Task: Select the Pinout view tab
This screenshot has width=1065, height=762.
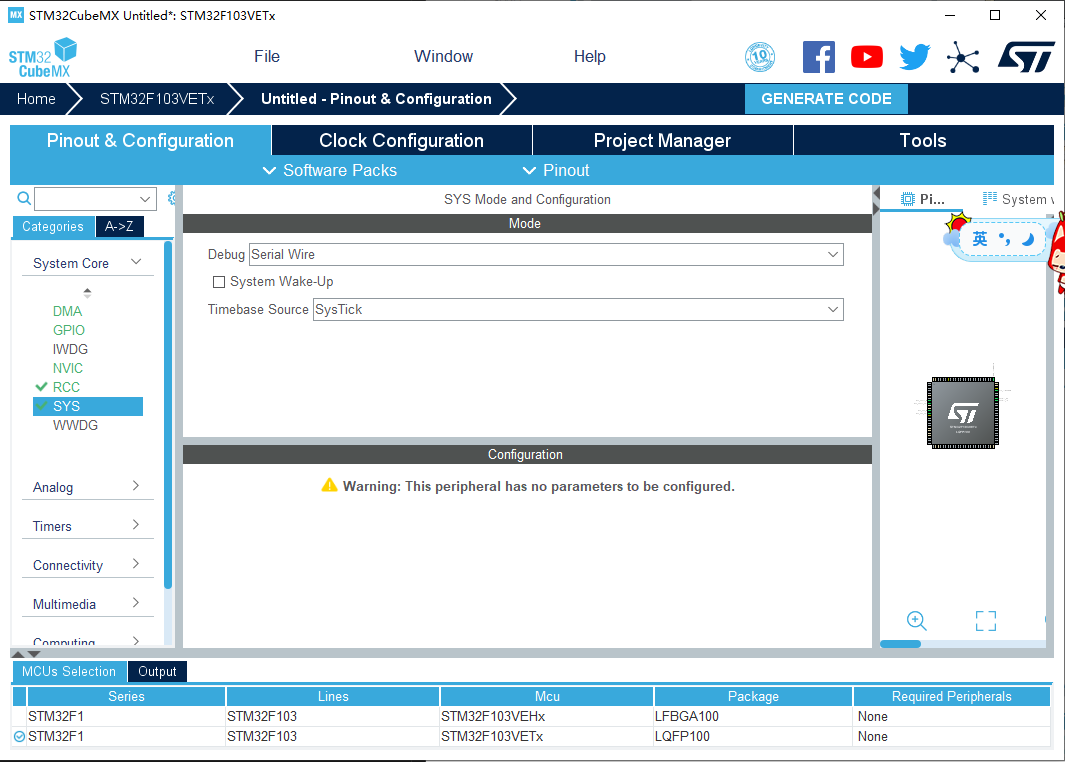Action: click(x=922, y=199)
